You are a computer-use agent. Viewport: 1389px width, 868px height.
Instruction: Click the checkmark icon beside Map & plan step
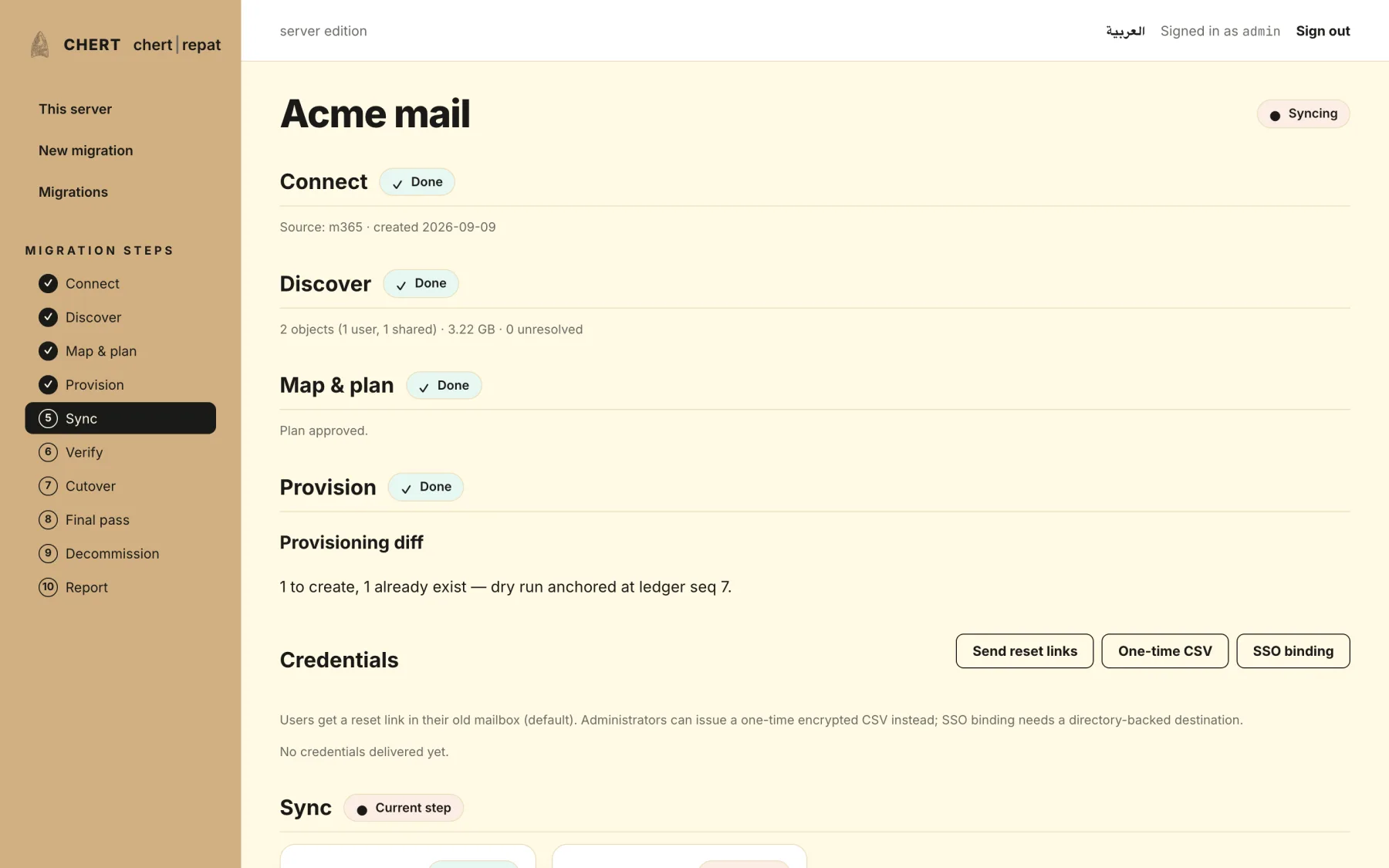(x=48, y=351)
